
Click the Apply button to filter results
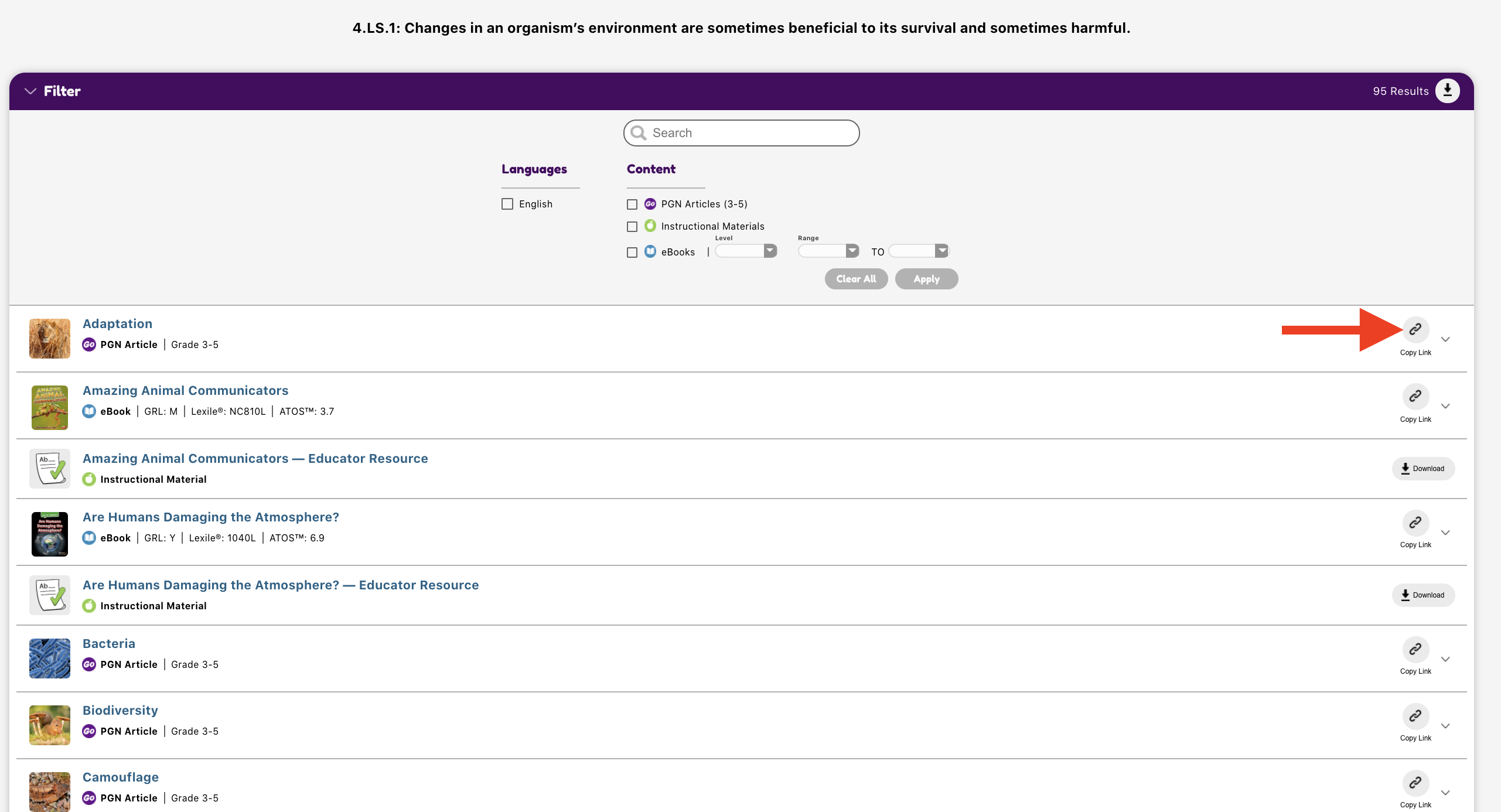coord(925,279)
